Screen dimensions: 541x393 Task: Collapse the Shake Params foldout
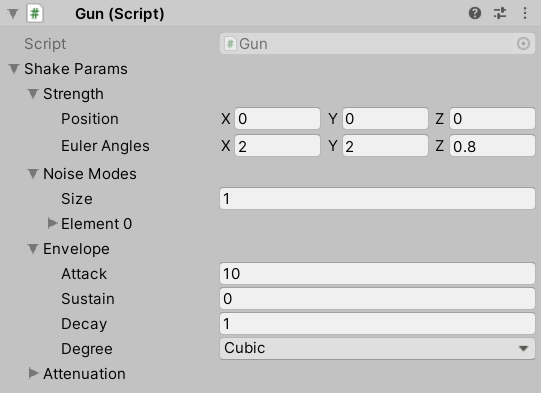pyautogui.click(x=14, y=69)
